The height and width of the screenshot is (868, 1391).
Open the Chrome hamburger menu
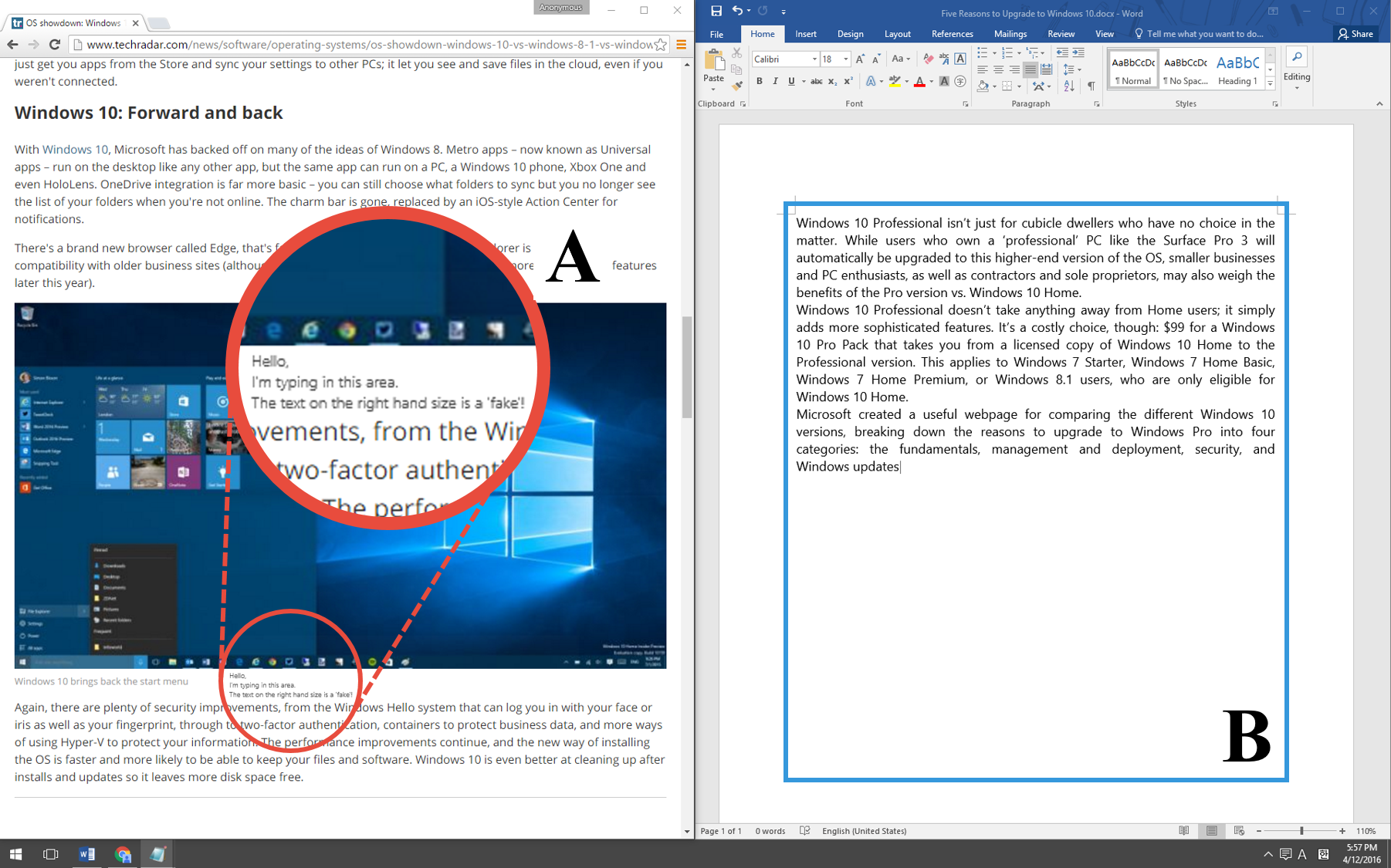point(682,45)
